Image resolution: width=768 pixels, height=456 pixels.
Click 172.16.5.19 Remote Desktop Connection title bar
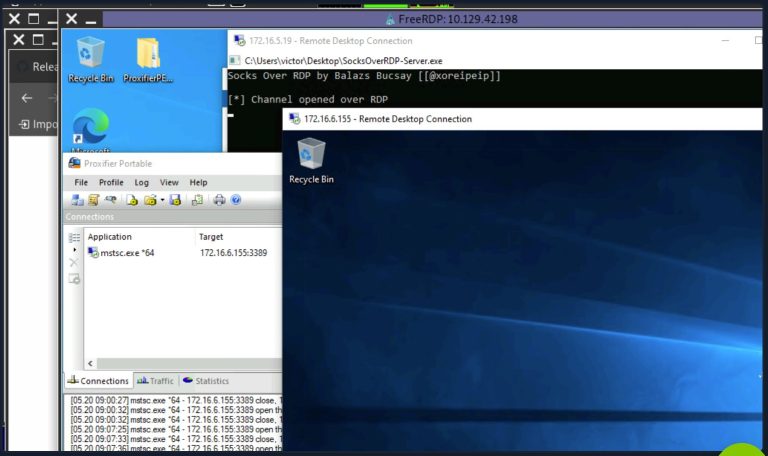coord(495,41)
